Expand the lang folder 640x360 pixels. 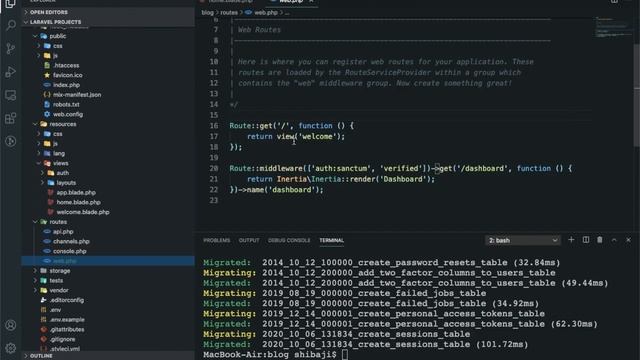(59, 153)
